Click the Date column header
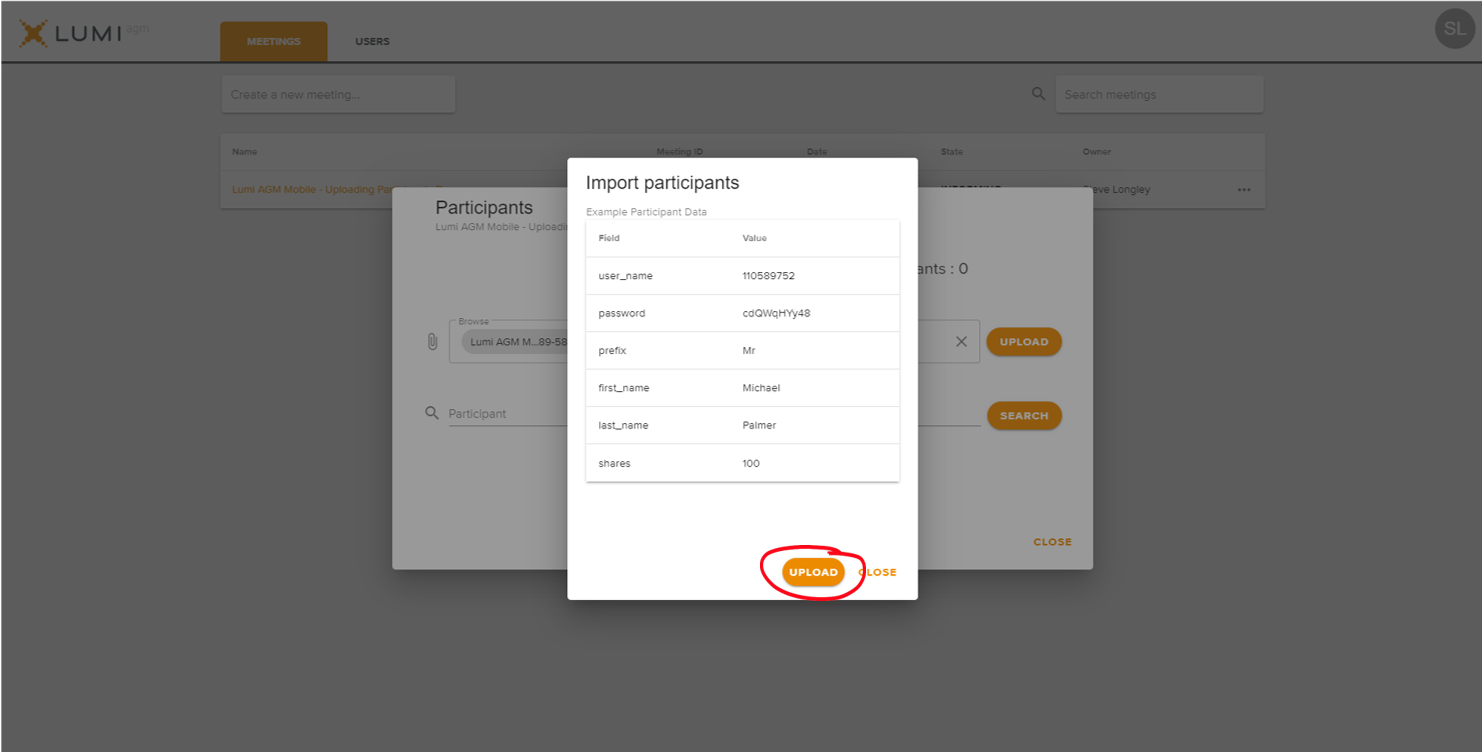This screenshot has height=752, width=1482. (x=816, y=152)
